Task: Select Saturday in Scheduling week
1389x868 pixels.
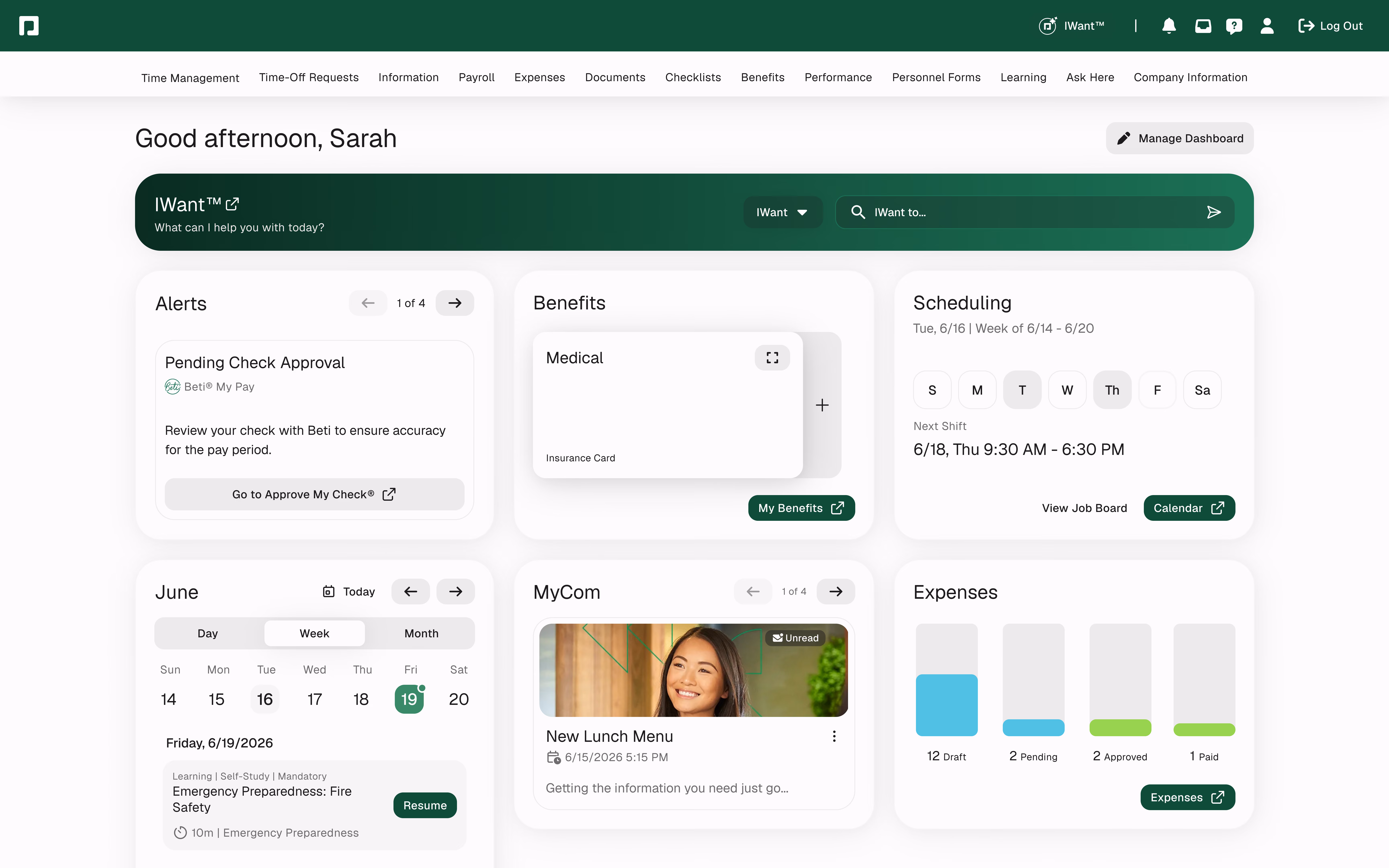Action: click(1203, 390)
